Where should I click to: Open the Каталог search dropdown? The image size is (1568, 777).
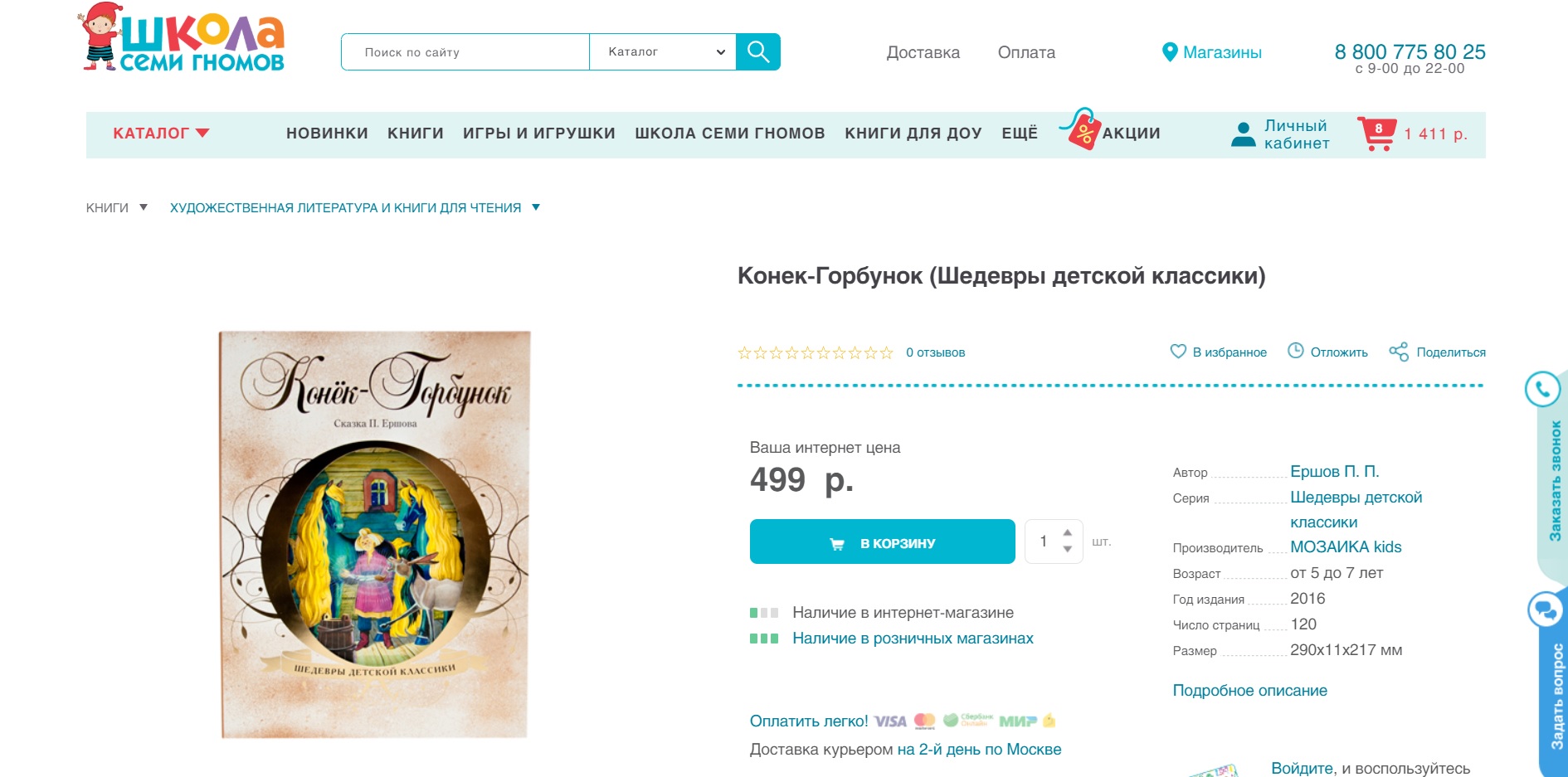[663, 51]
